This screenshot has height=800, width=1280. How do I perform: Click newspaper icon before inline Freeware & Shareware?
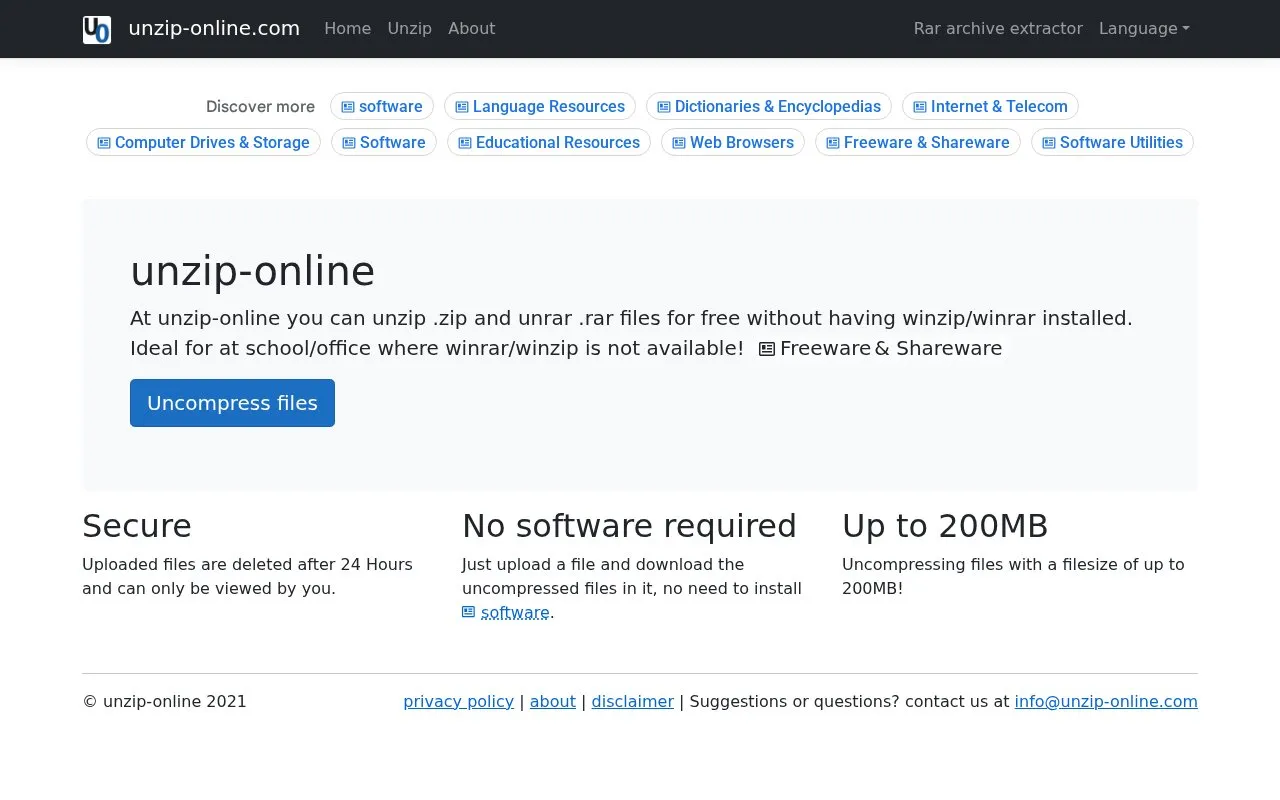[767, 349]
